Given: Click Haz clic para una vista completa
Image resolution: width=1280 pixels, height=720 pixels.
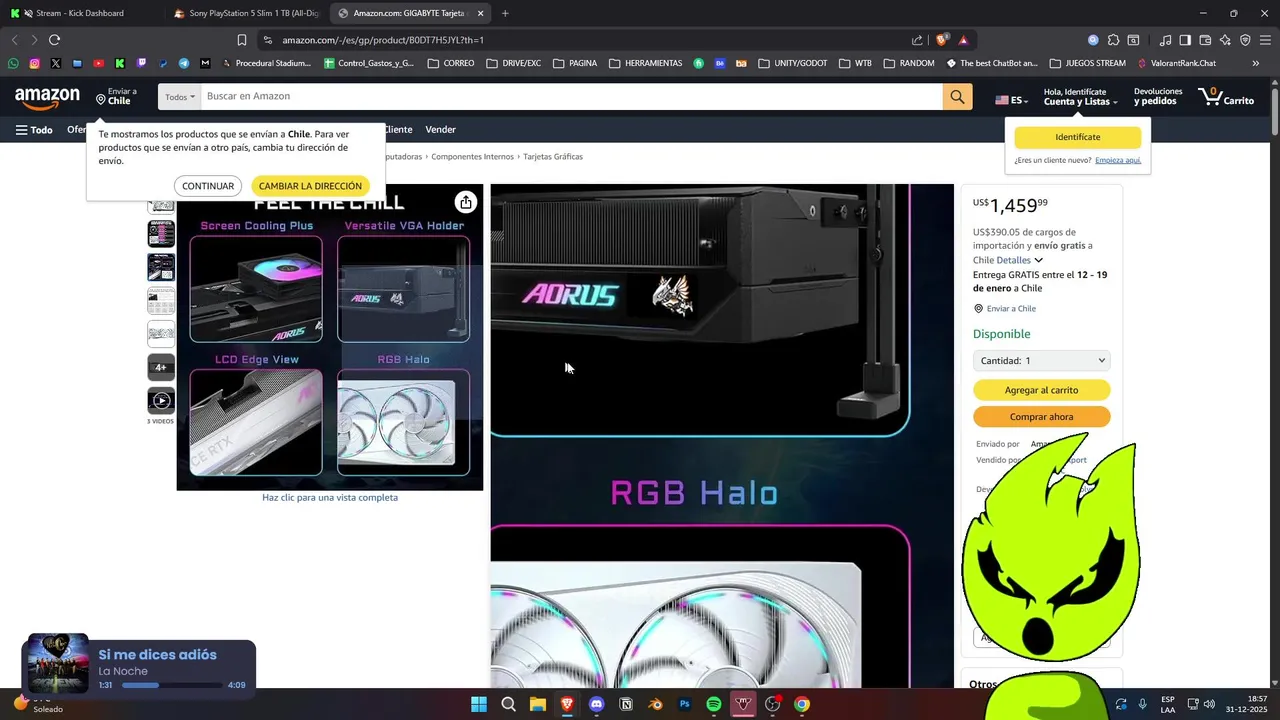Looking at the screenshot, I should click(x=330, y=498).
